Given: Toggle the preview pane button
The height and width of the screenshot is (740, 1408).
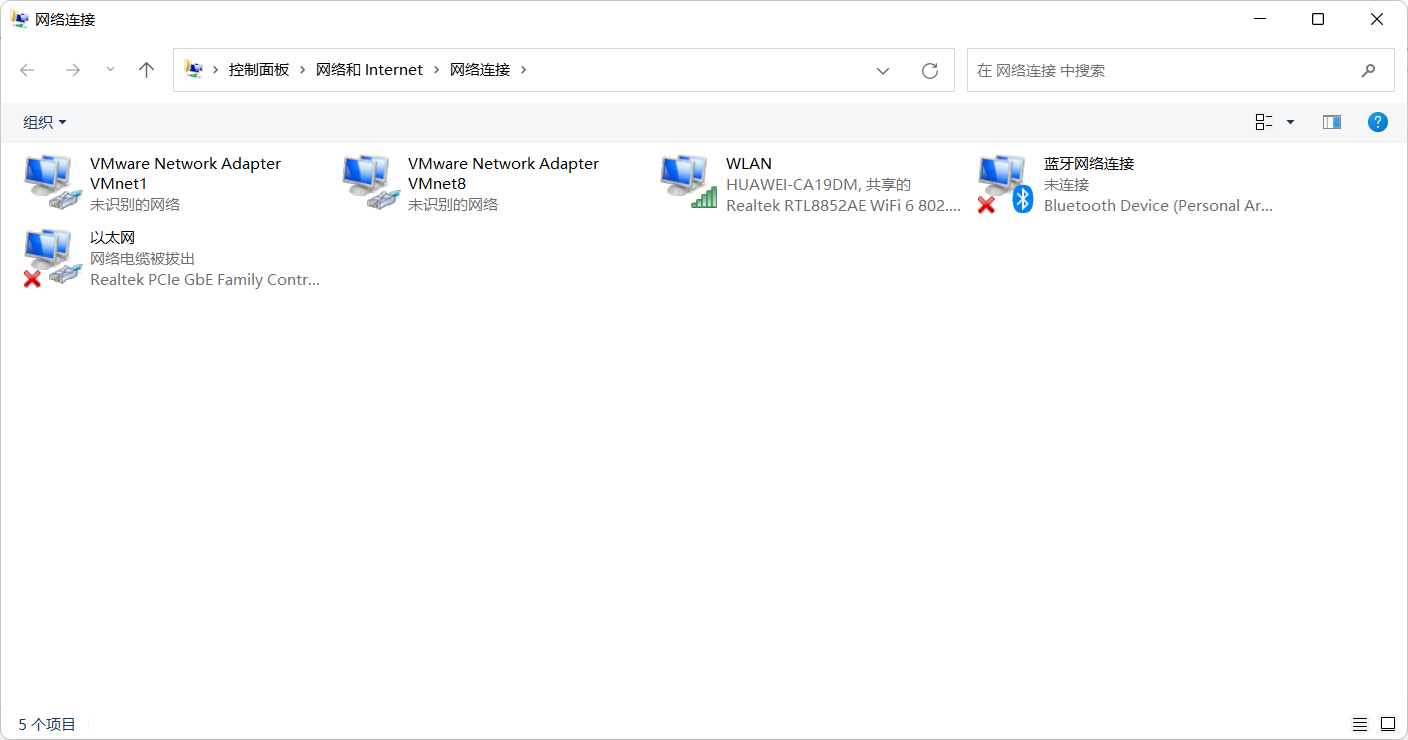Looking at the screenshot, I should tap(1331, 122).
